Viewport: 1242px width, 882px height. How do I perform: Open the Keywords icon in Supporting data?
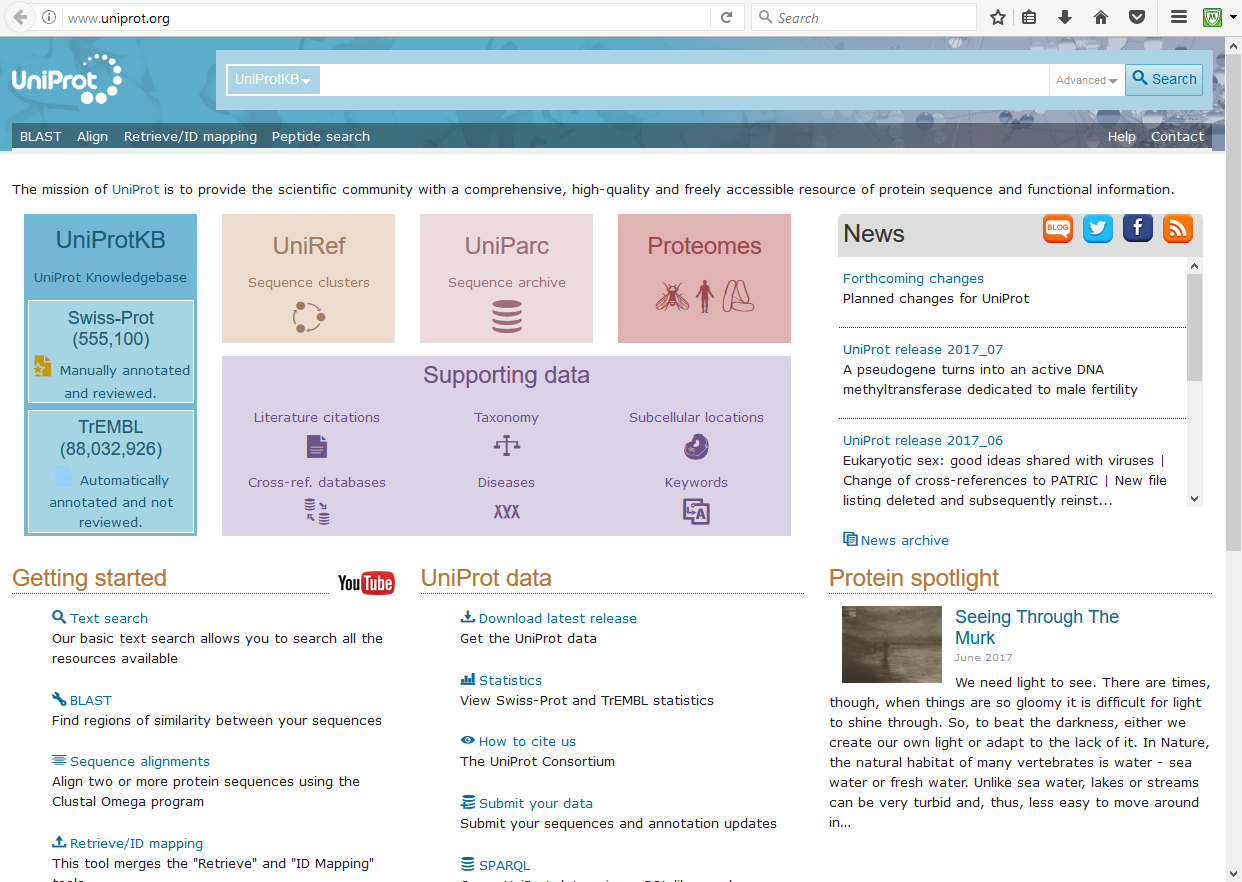696,511
